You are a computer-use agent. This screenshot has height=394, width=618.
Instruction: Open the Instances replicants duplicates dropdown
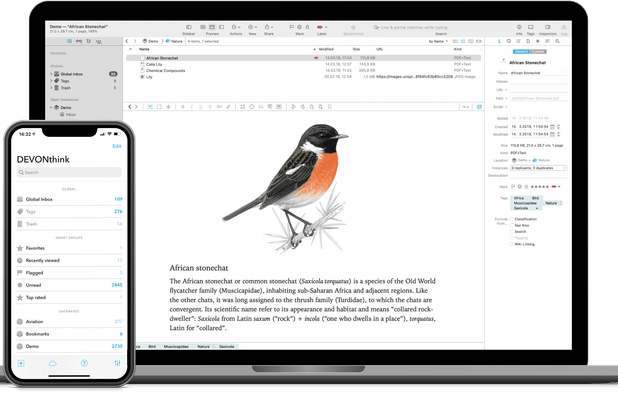pos(538,168)
